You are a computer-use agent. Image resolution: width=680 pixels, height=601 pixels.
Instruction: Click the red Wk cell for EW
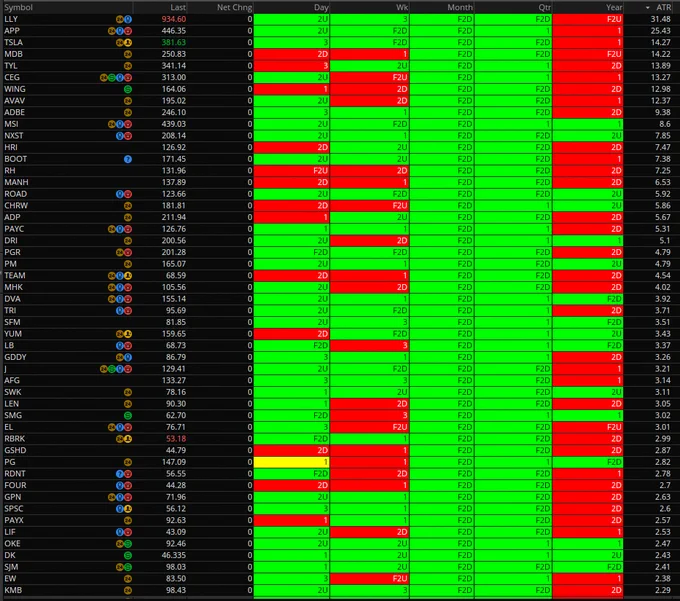pyautogui.click(x=369, y=578)
